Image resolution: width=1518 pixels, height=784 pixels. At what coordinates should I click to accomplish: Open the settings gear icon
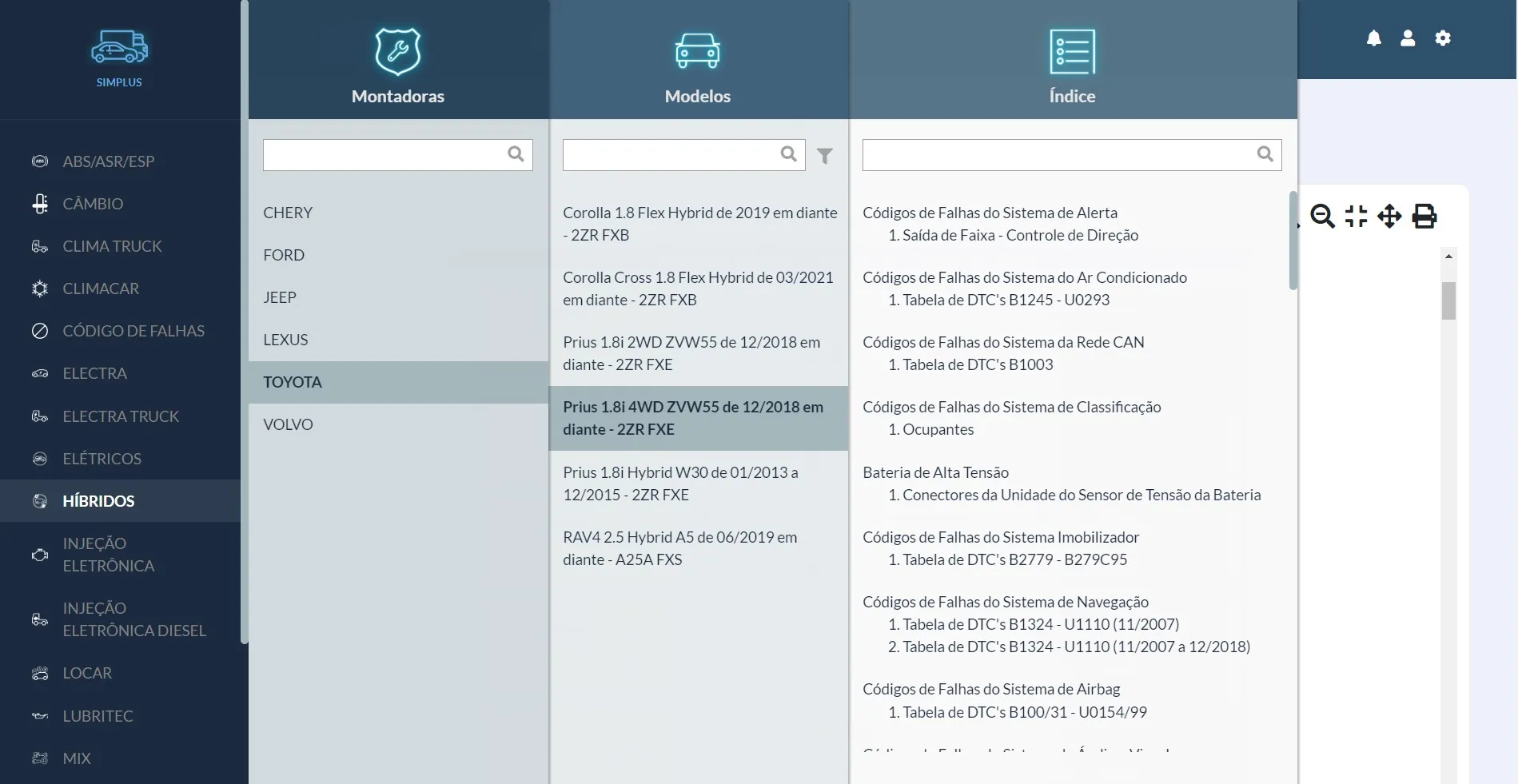(1442, 38)
